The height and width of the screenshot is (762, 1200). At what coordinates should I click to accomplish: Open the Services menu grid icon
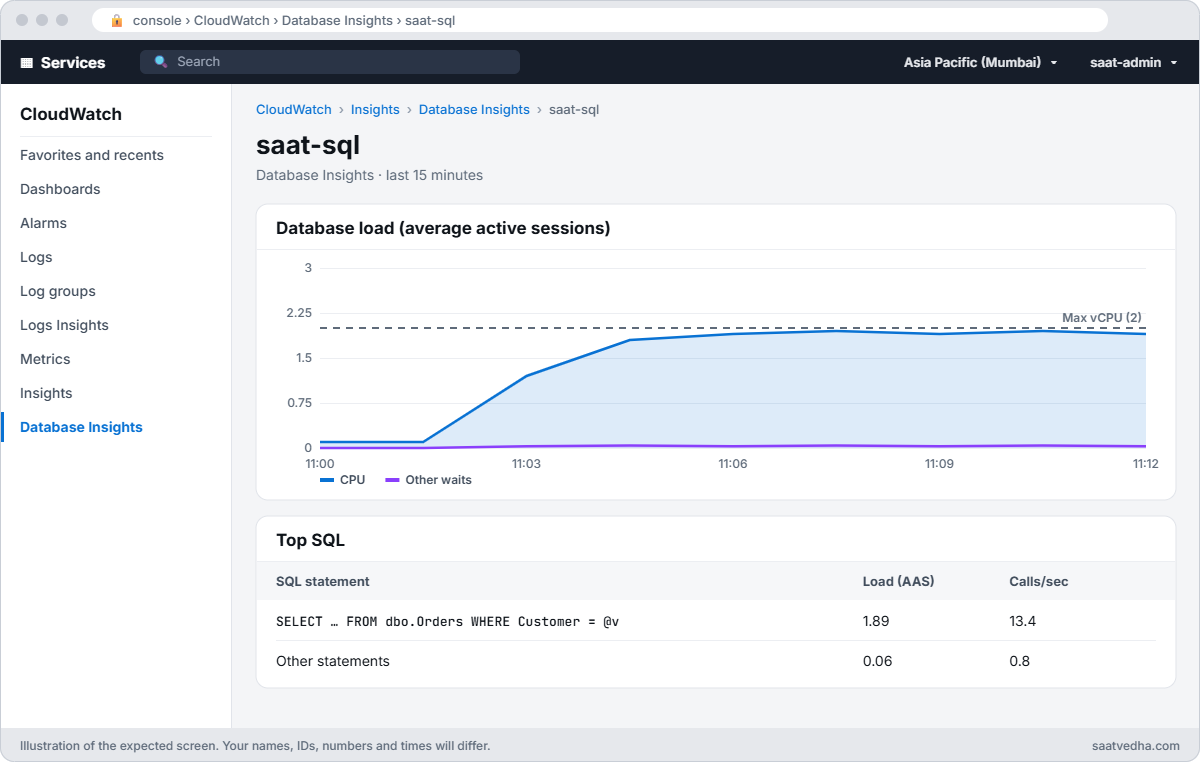click(27, 62)
